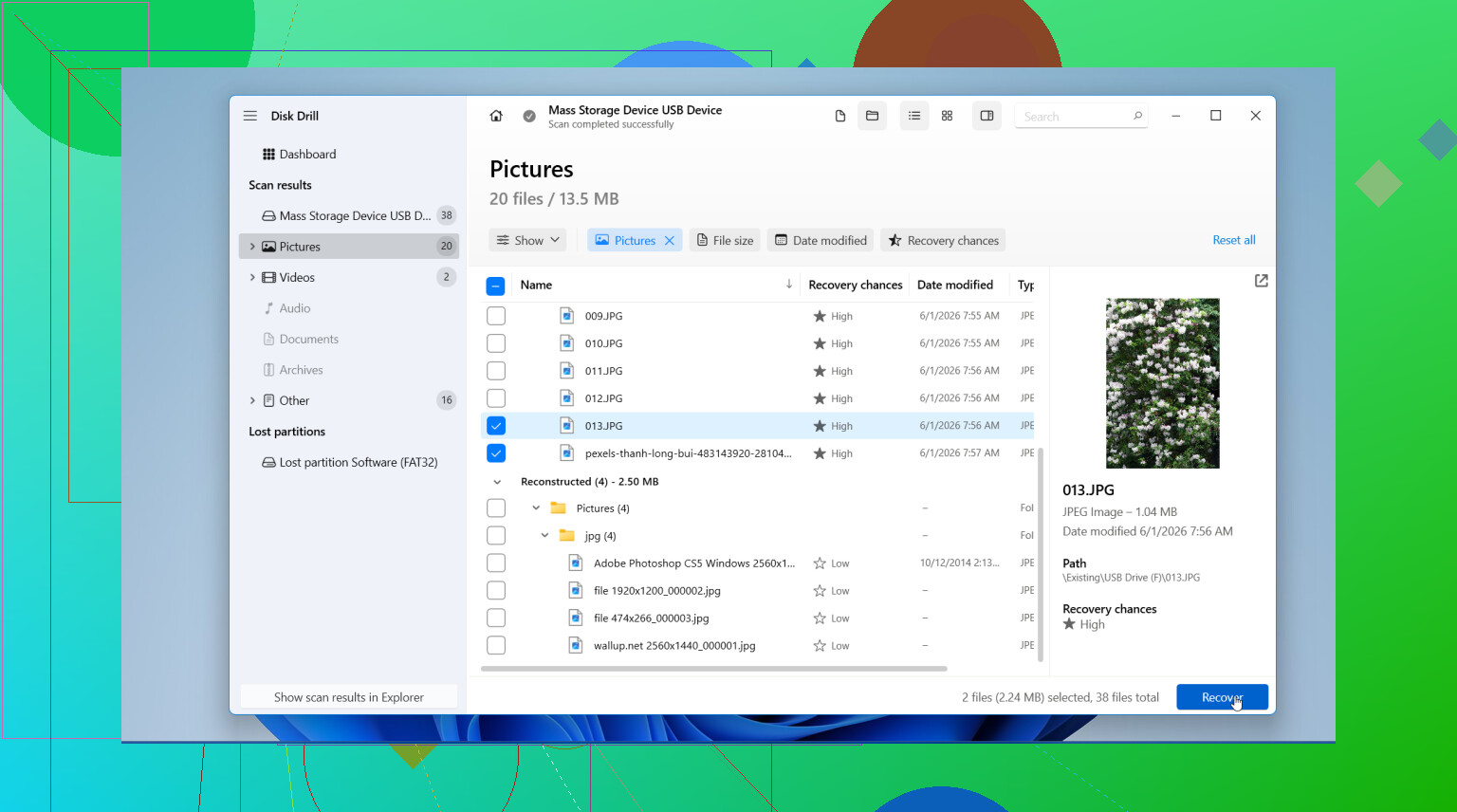Click the scan completed checkmark icon
The height and width of the screenshot is (812, 1457).
(529, 116)
